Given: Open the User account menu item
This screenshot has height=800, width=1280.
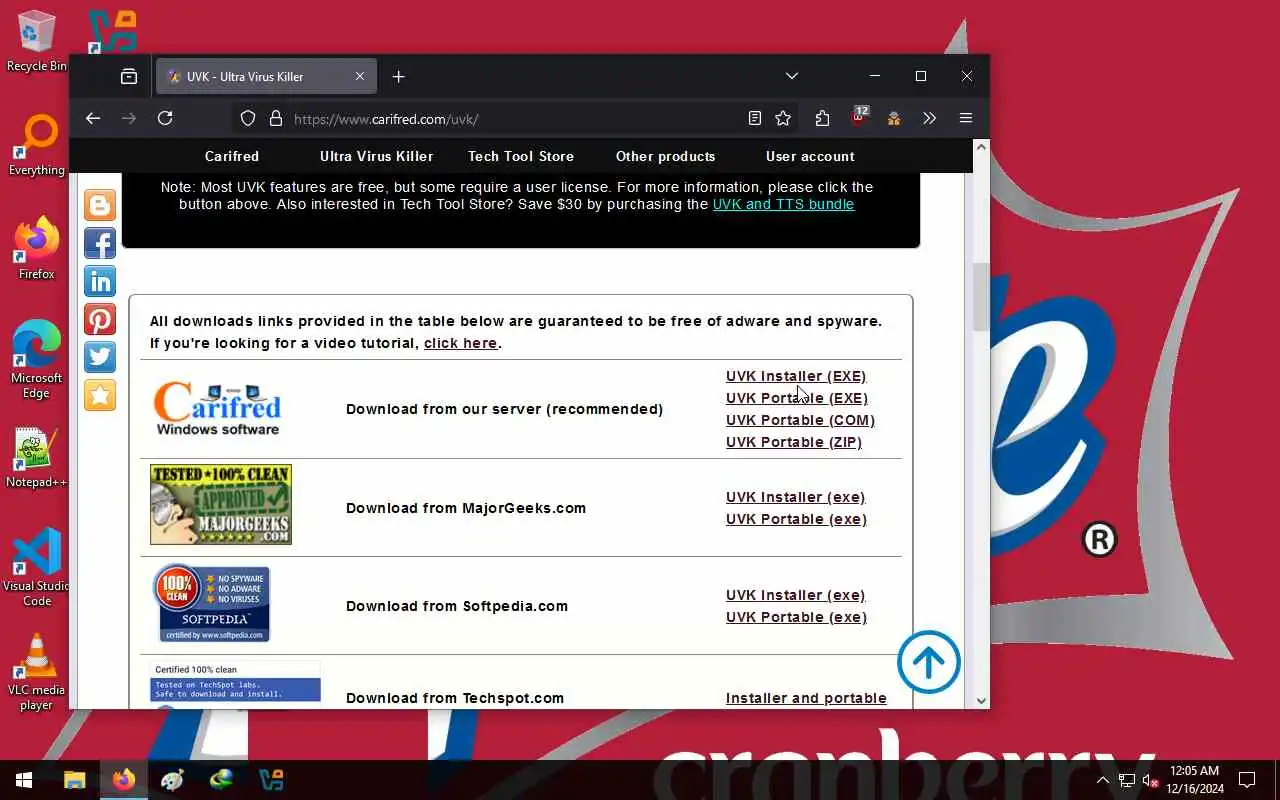Looking at the screenshot, I should click(x=810, y=156).
